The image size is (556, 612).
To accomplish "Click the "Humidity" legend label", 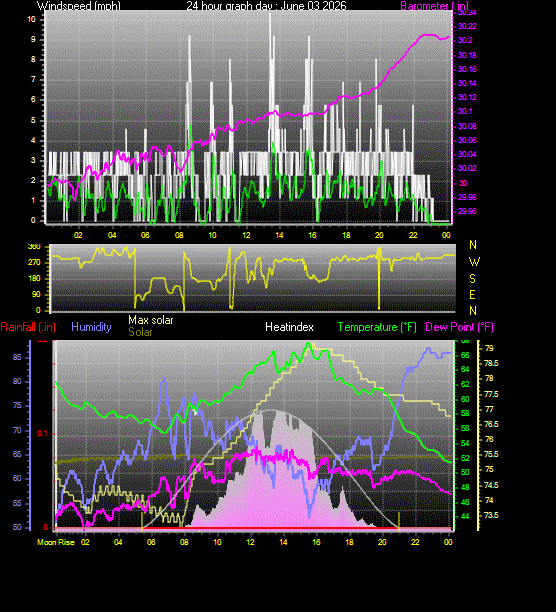I will 91,327.
